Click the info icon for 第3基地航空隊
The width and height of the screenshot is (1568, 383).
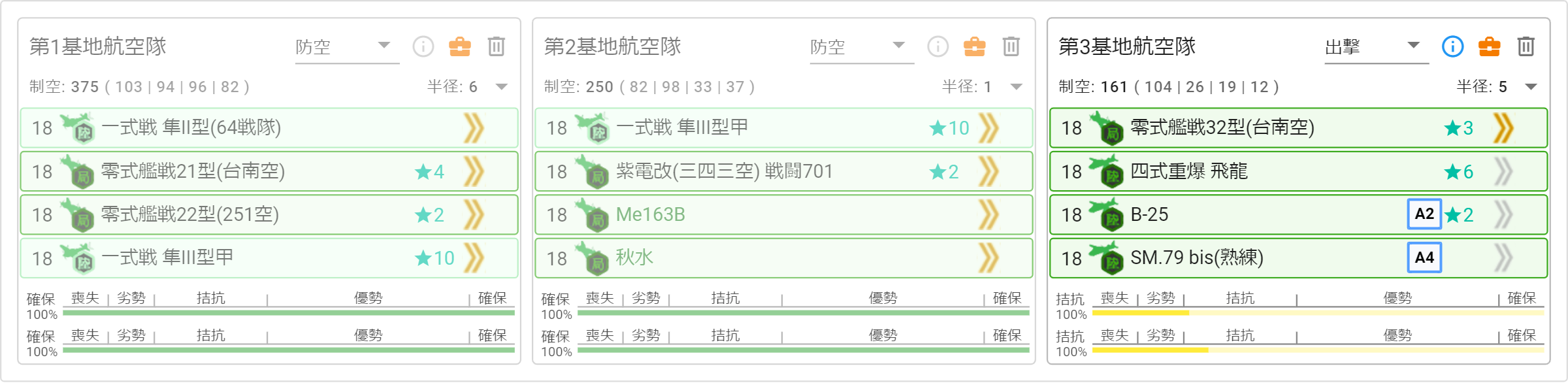pyautogui.click(x=1452, y=46)
